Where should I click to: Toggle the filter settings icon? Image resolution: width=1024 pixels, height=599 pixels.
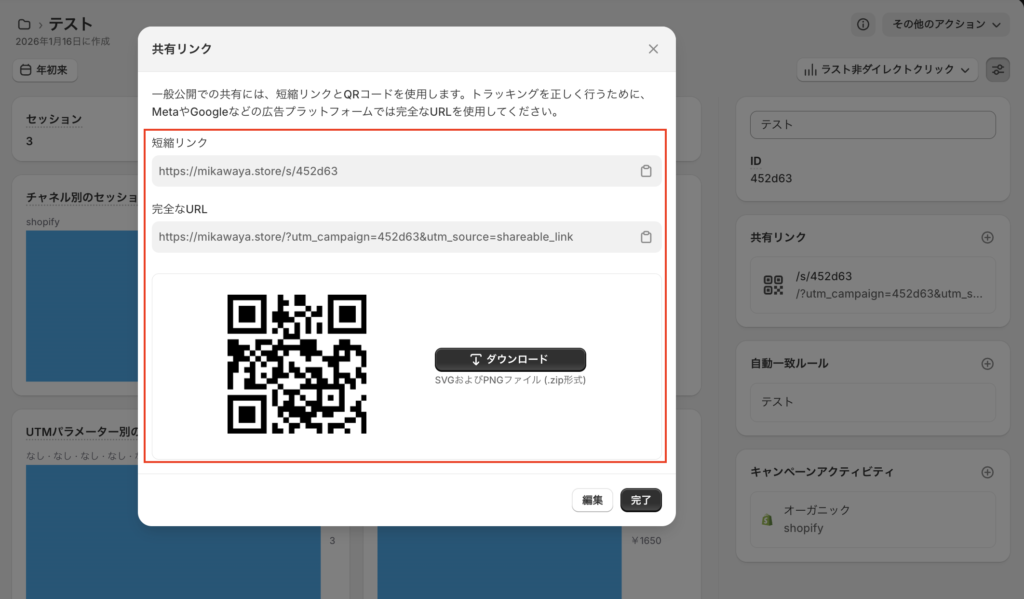[997, 70]
